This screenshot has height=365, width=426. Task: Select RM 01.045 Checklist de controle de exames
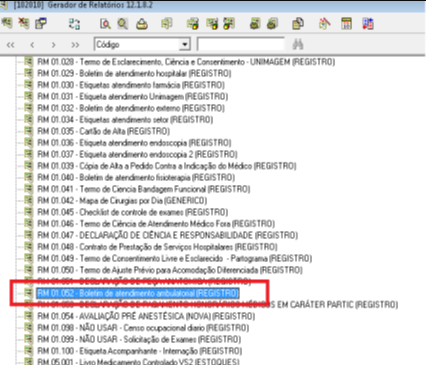coord(133,212)
